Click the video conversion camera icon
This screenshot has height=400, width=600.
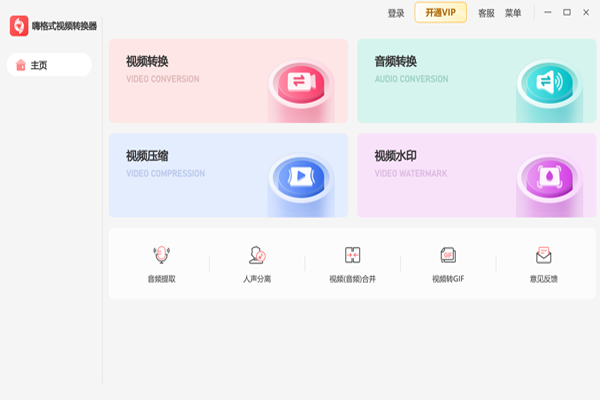(300, 81)
